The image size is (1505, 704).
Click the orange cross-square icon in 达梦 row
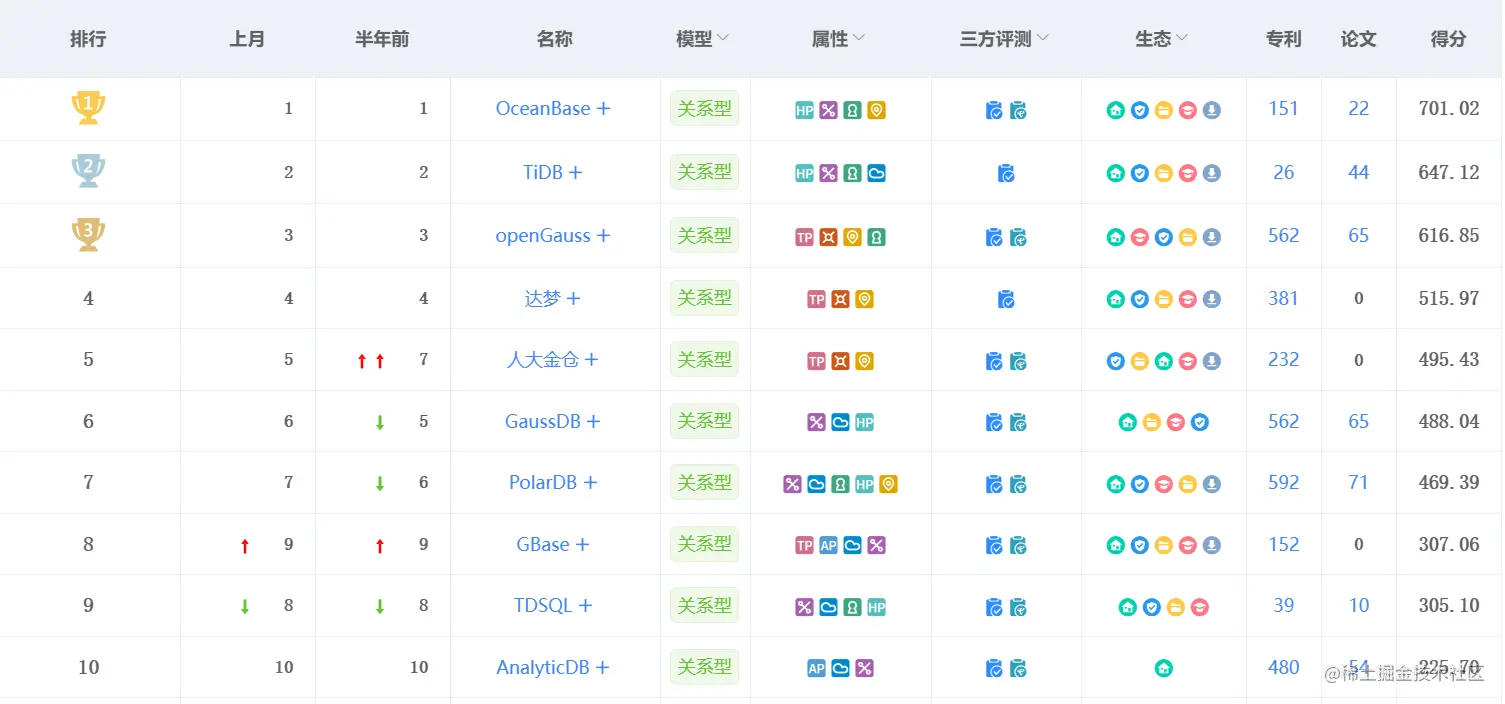pyautogui.click(x=840, y=299)
